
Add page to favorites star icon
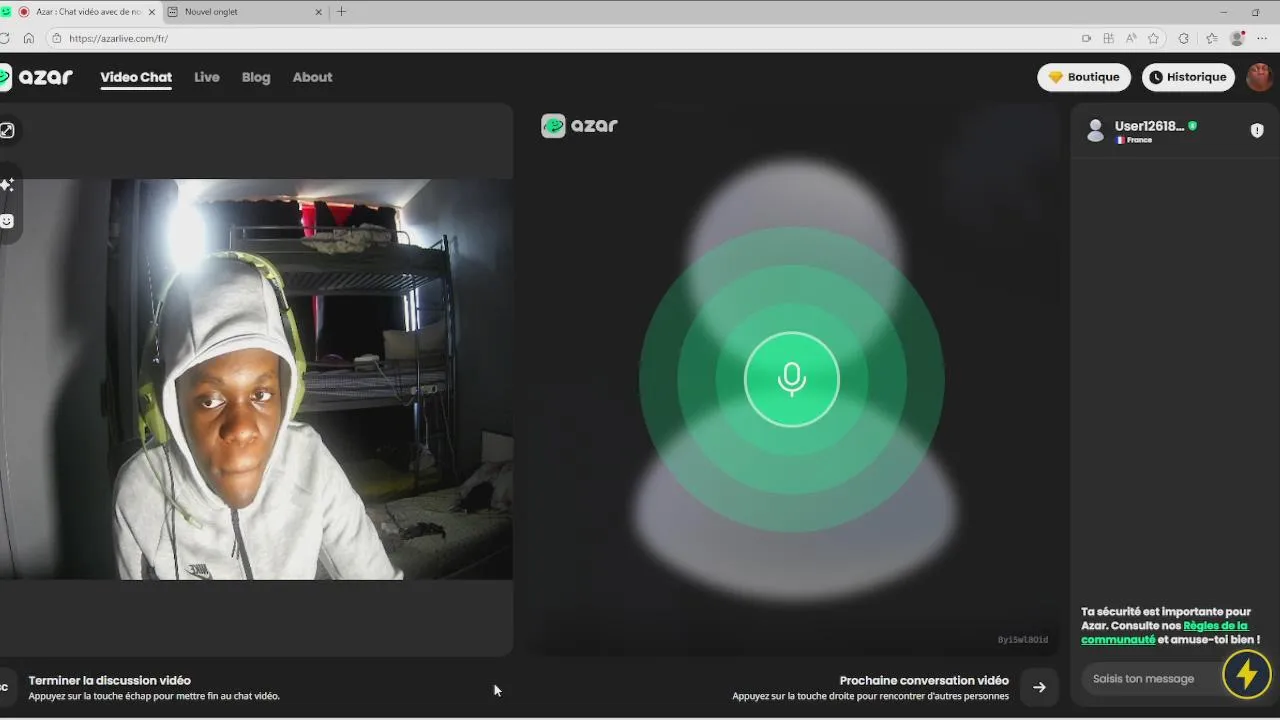pos(1153,38)
